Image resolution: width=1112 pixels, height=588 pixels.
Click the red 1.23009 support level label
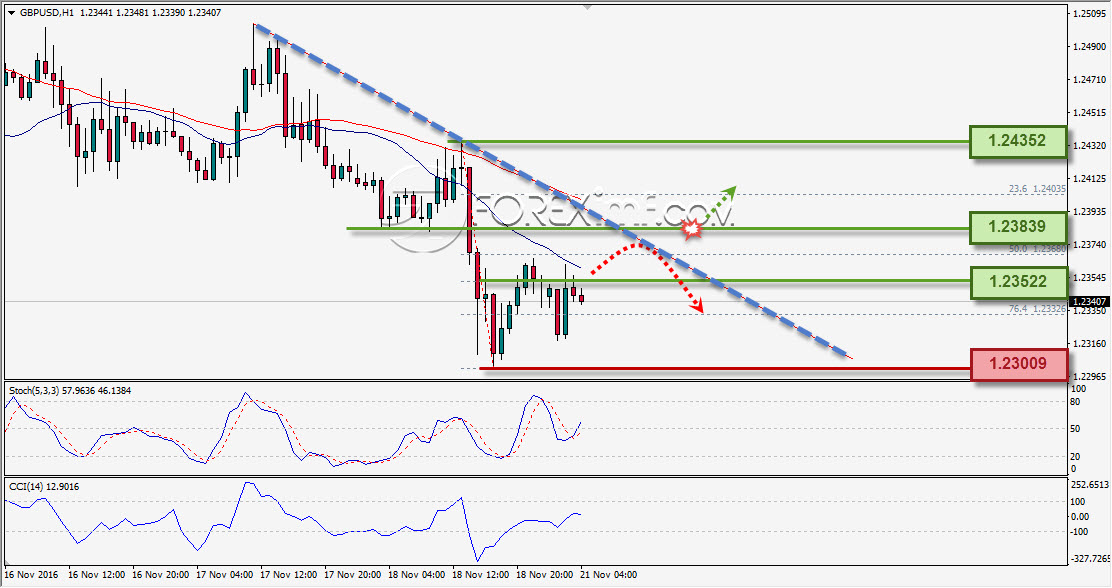[x=1018, y=364]
